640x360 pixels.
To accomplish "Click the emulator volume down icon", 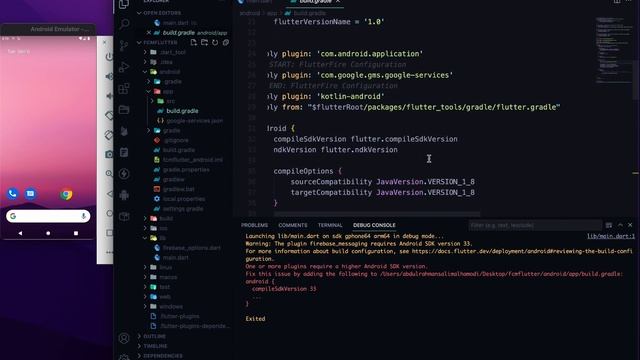I will pyautogui.click(x=109, y=96).
